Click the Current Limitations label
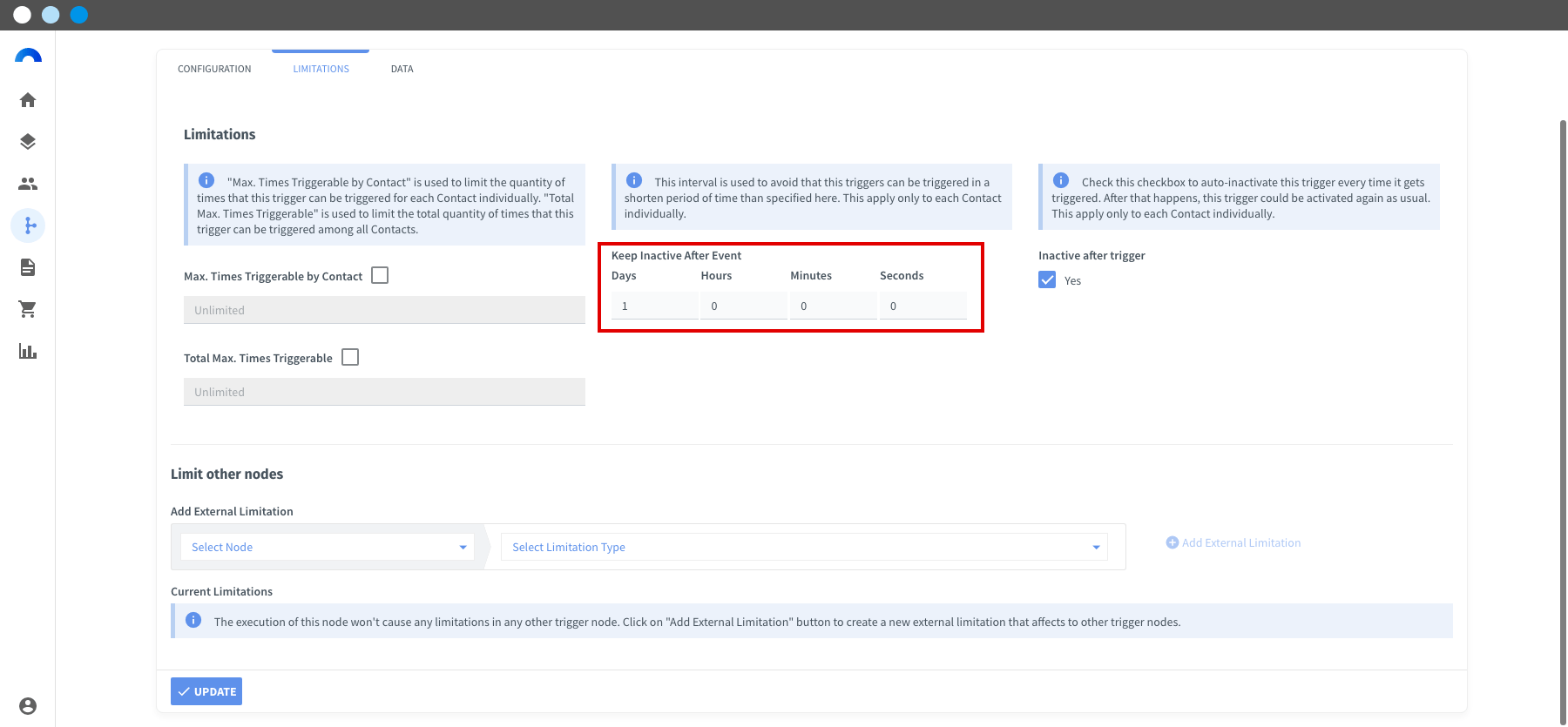The image size is (1568, 727). click(x=221, y=591)
